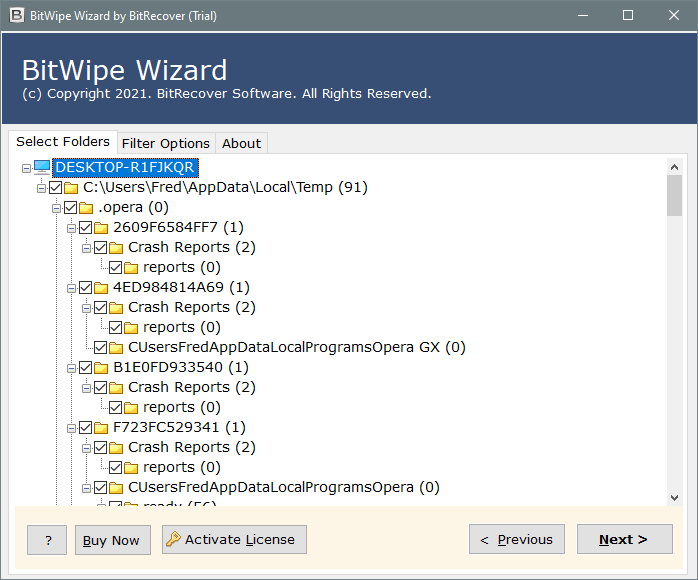Open the Filter Options tab
Image resolution: width=698 pixels, height=580 pixels.
[x=166, y=143]
